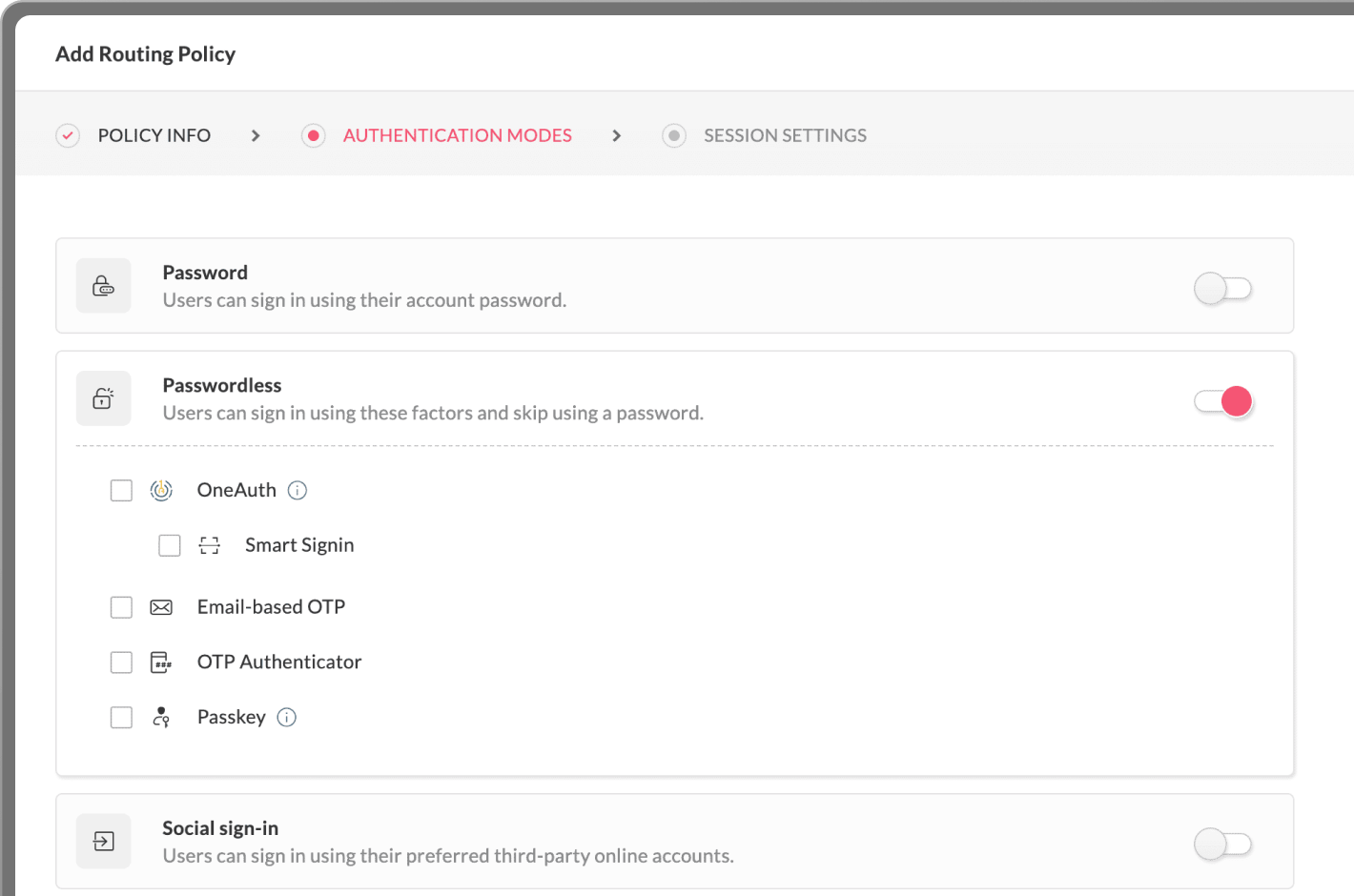
Task: Click the completed checkmark on Policy Info step
Action: (x=67, y=135)
